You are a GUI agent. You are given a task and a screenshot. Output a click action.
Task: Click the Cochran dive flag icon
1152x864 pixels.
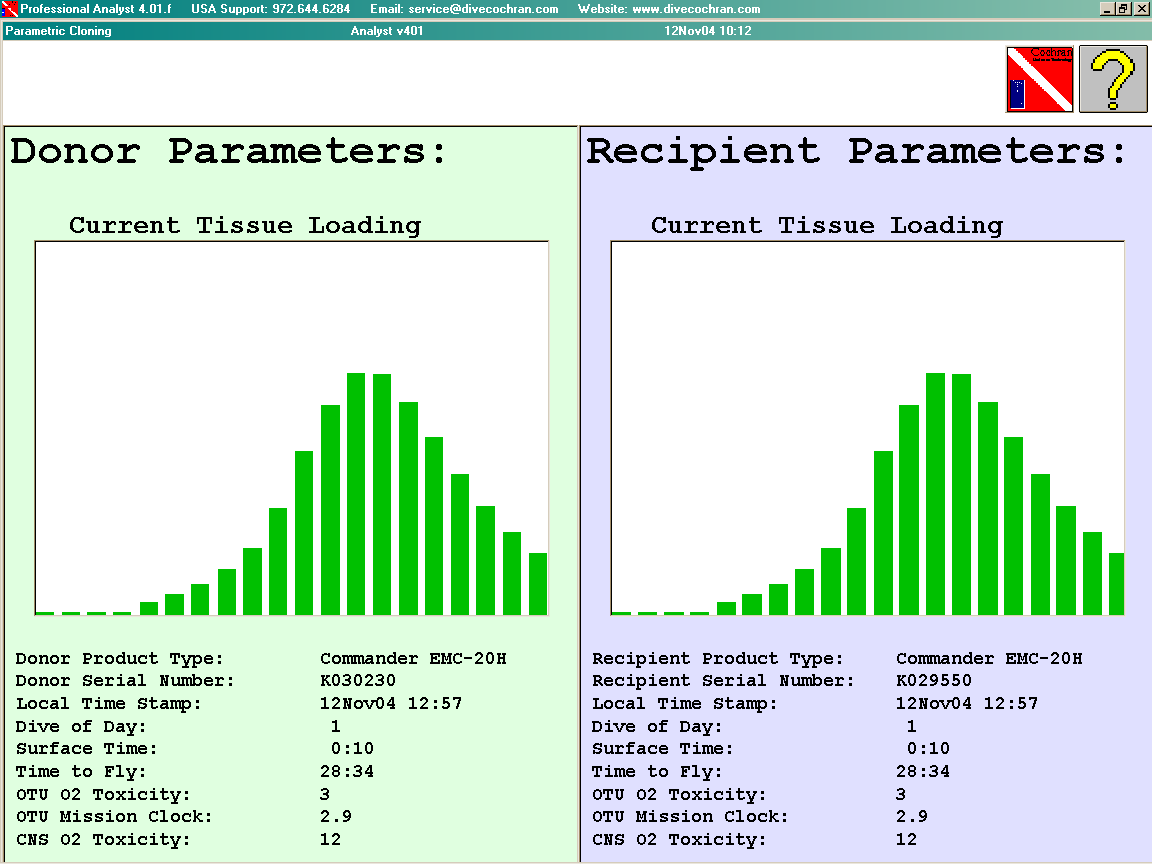click(1040, 79)
